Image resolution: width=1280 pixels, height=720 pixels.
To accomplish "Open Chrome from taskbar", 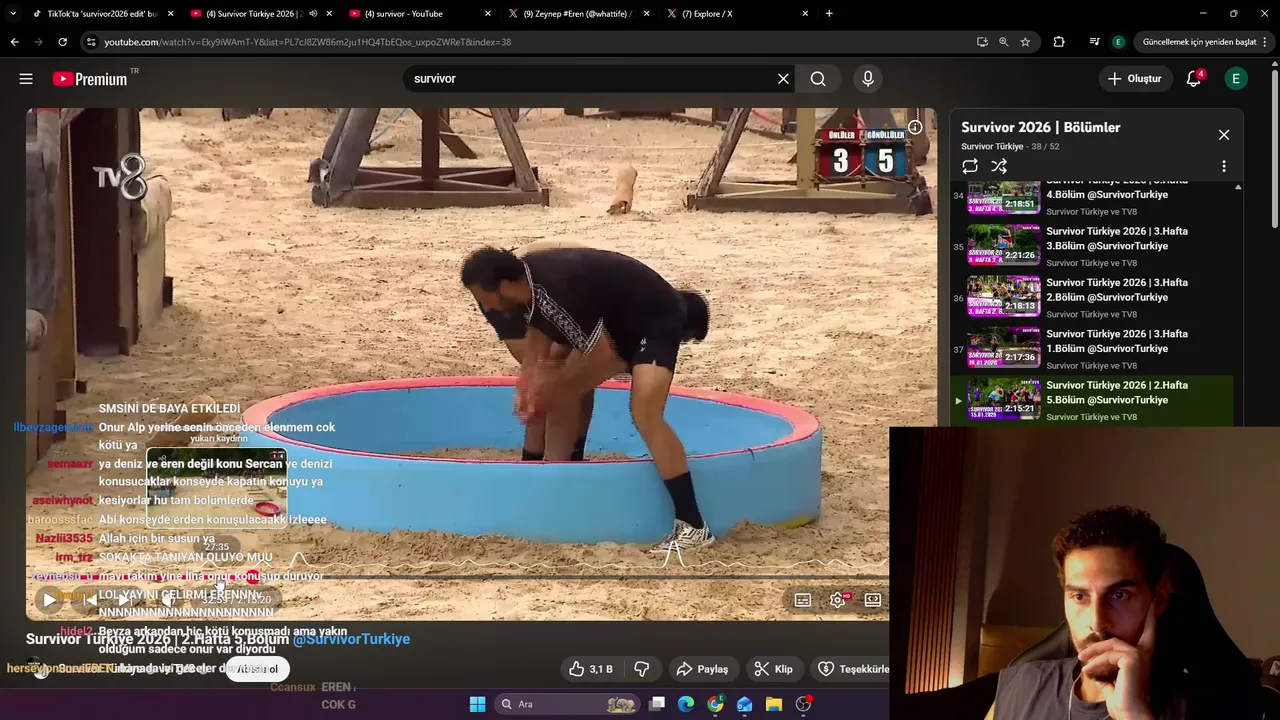I will tap(715, 704).
